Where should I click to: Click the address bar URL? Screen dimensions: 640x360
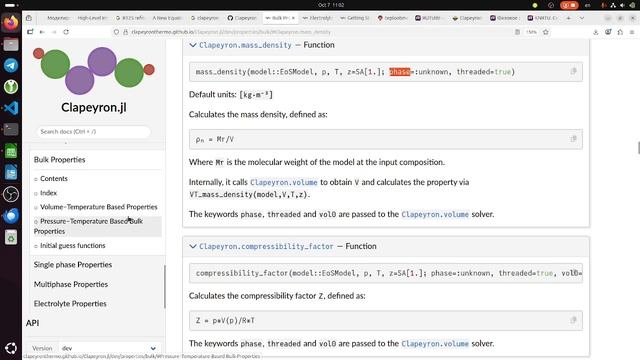click(231, 32)
